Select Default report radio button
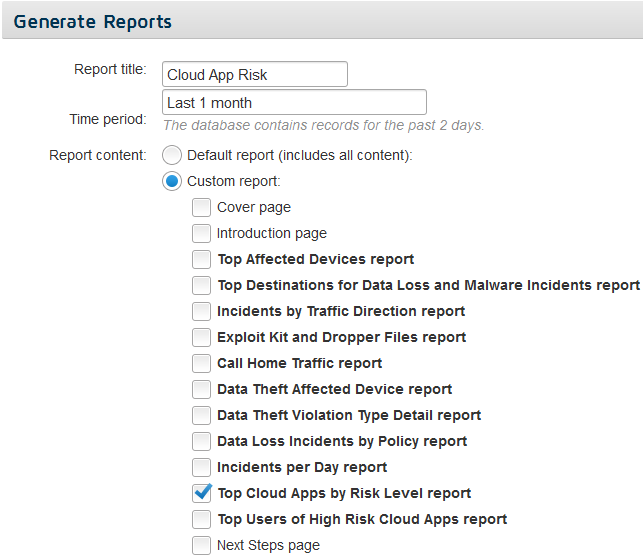This screenshot has width=644, height=555. (172, 155)
